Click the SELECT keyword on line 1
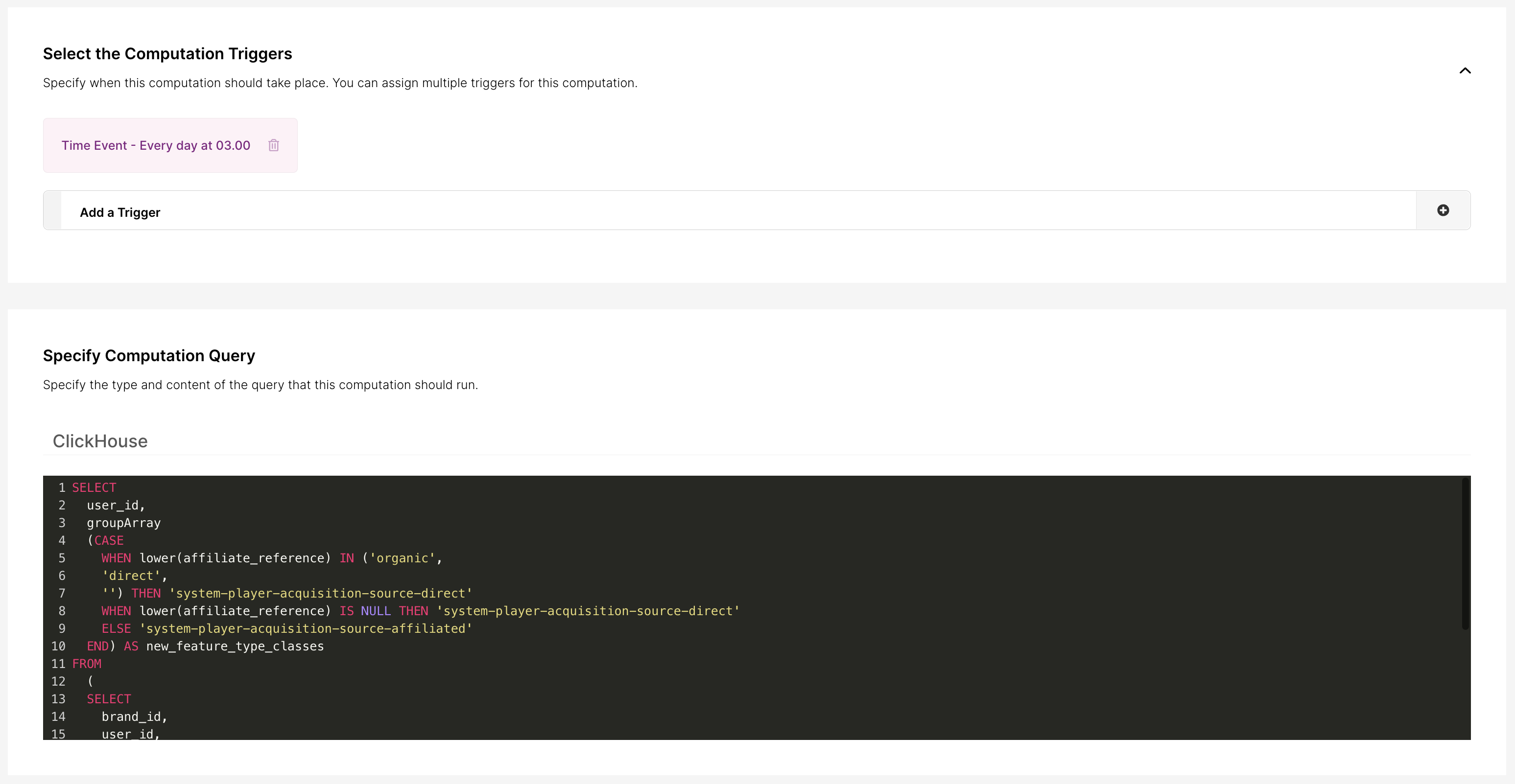The image size is (1515, 784). pos(94,488)
